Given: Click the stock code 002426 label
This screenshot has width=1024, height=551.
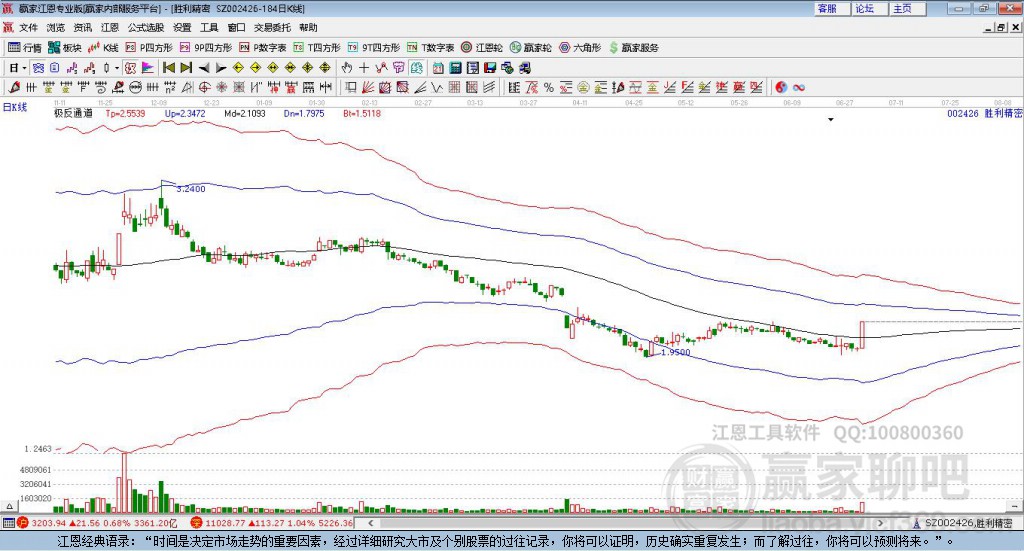Looking at the screenshot, I should (963, 113).
